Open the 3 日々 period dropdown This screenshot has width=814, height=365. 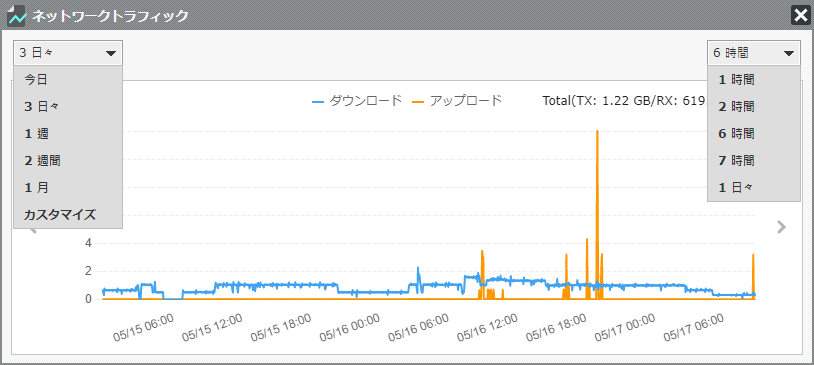pos(68,52)
